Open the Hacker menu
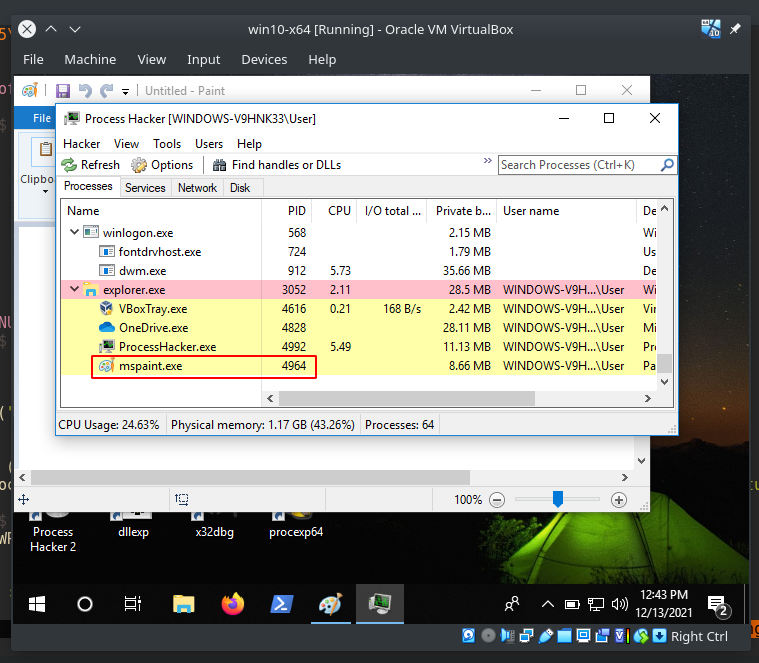Viewport: 759px width, 663px height. [81, 144]
